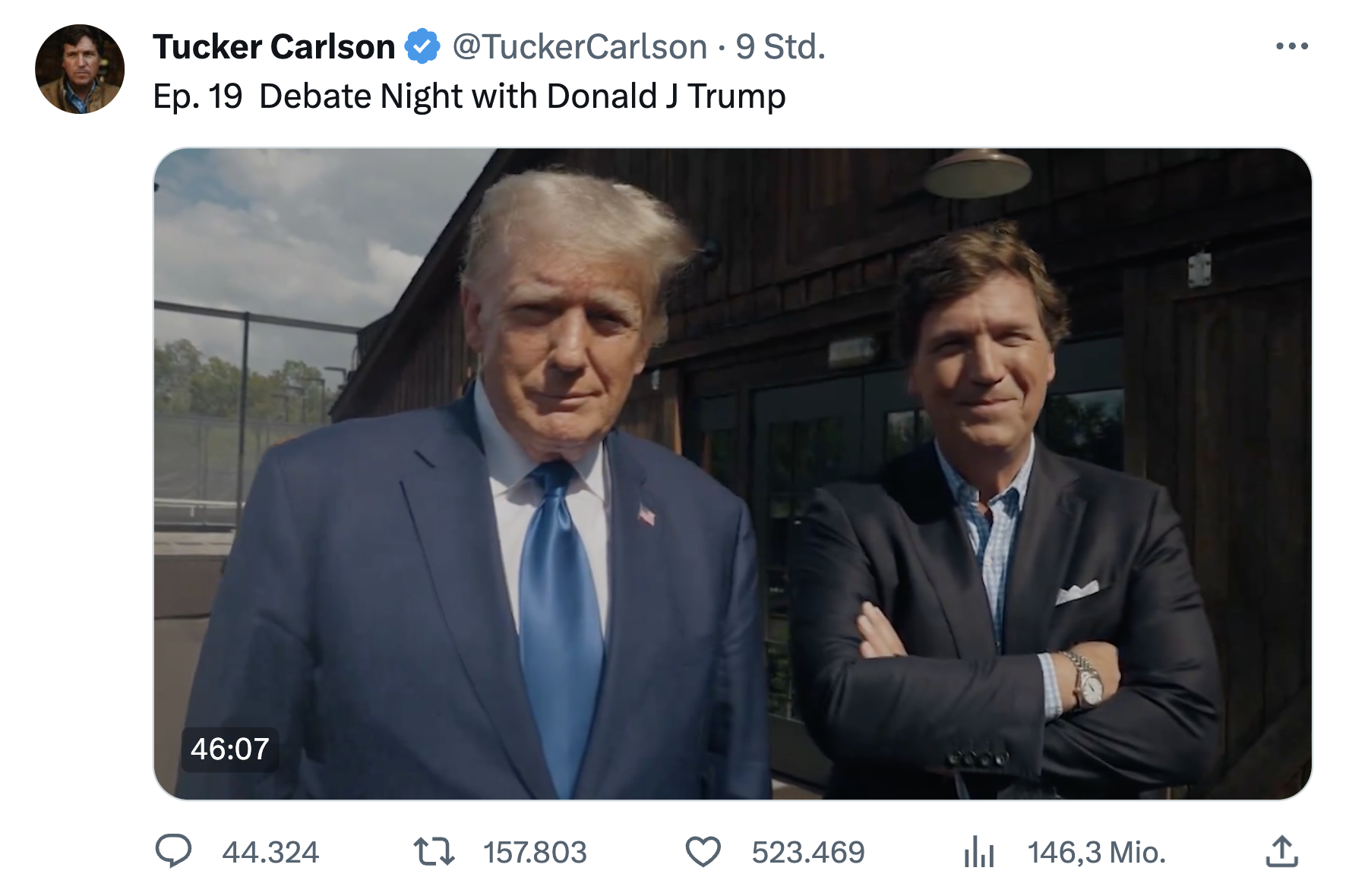Click the Tucker Carlson display name
The height and width of the screenshot is (896, 1346).
(x=273, y=47)
